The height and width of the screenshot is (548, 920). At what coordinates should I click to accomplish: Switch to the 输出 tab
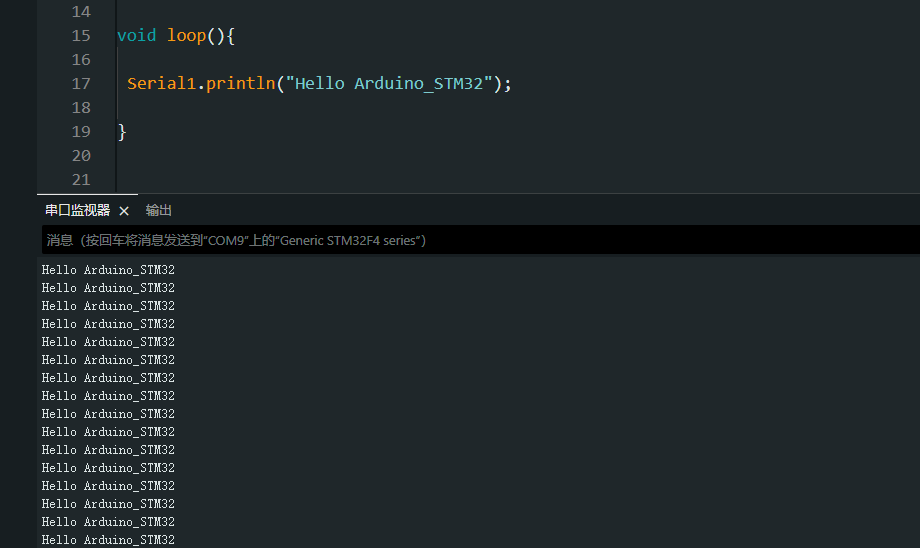(x=158, y=211)
